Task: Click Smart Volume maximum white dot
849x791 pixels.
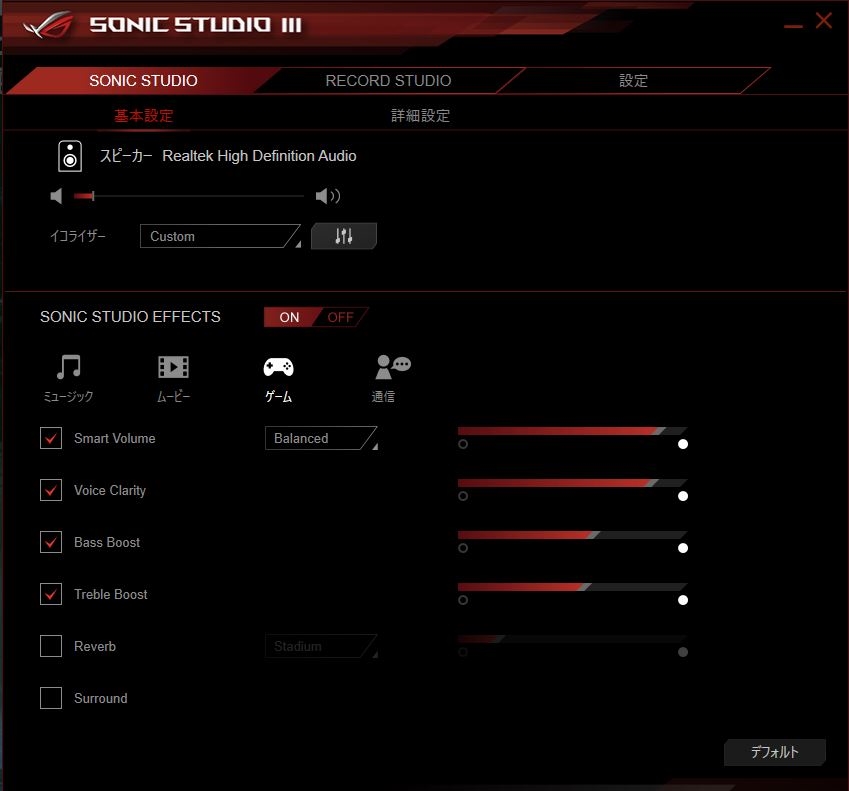Action: tap(683, 444)
